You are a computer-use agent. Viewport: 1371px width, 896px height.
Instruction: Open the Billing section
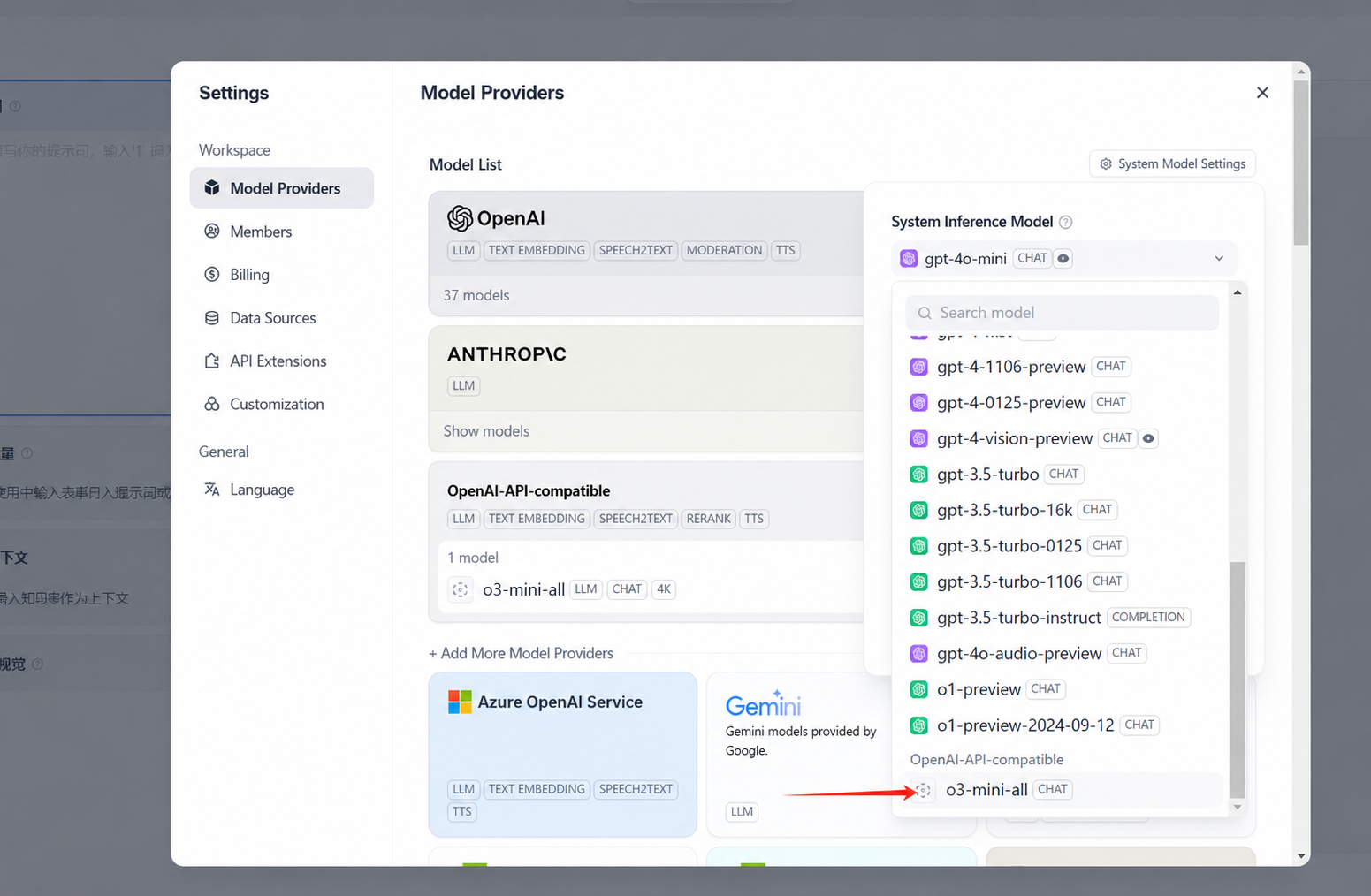tap(282, 274)
